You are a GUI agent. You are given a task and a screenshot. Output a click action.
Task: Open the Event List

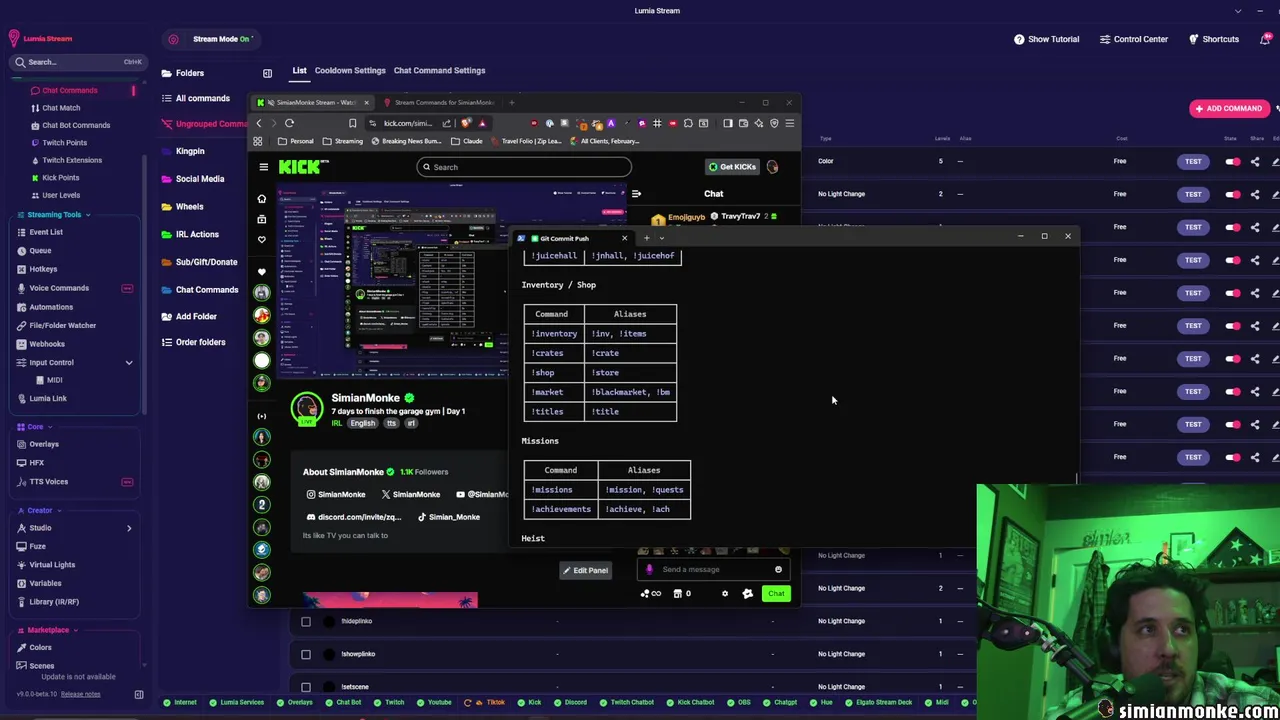45,232
